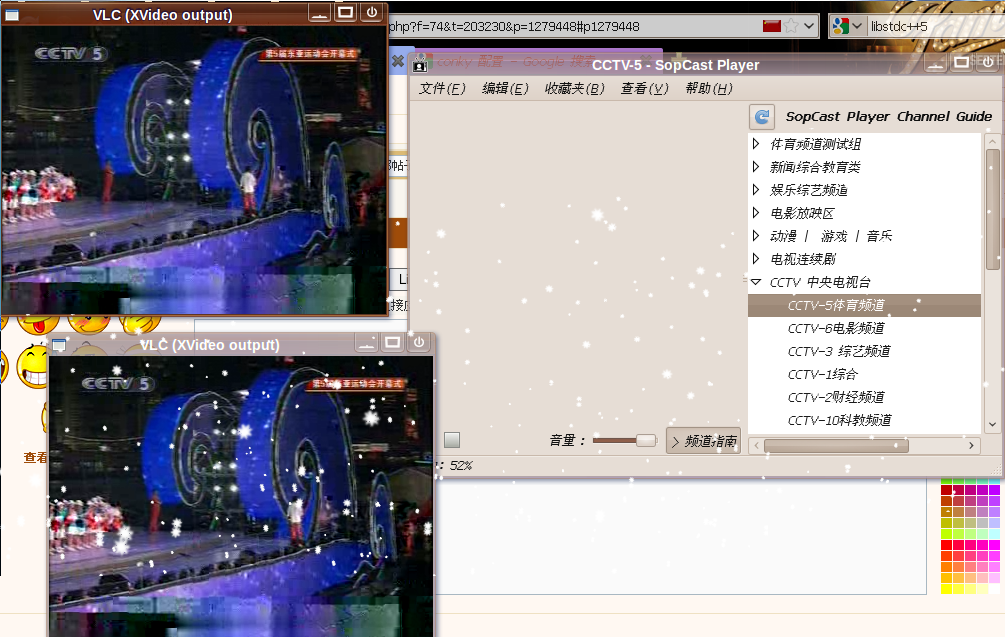Pick the pale cyan swatch beside mint green
Image resolution: width=1005 pixels, height=637 pixels.
pyautogui.click(x=994, y=534)
